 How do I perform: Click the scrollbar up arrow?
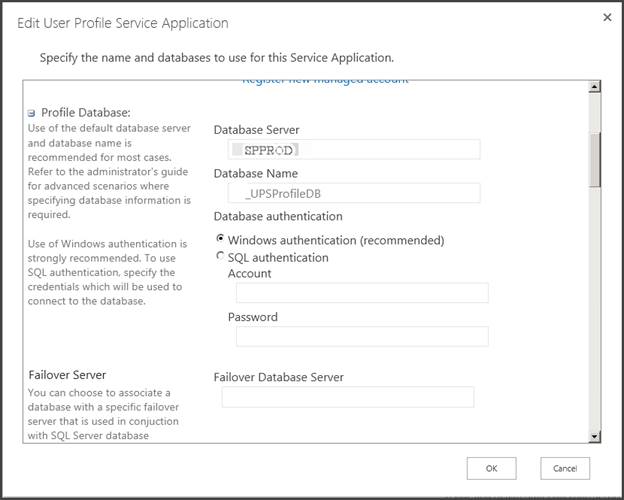(x=595, y=87)
